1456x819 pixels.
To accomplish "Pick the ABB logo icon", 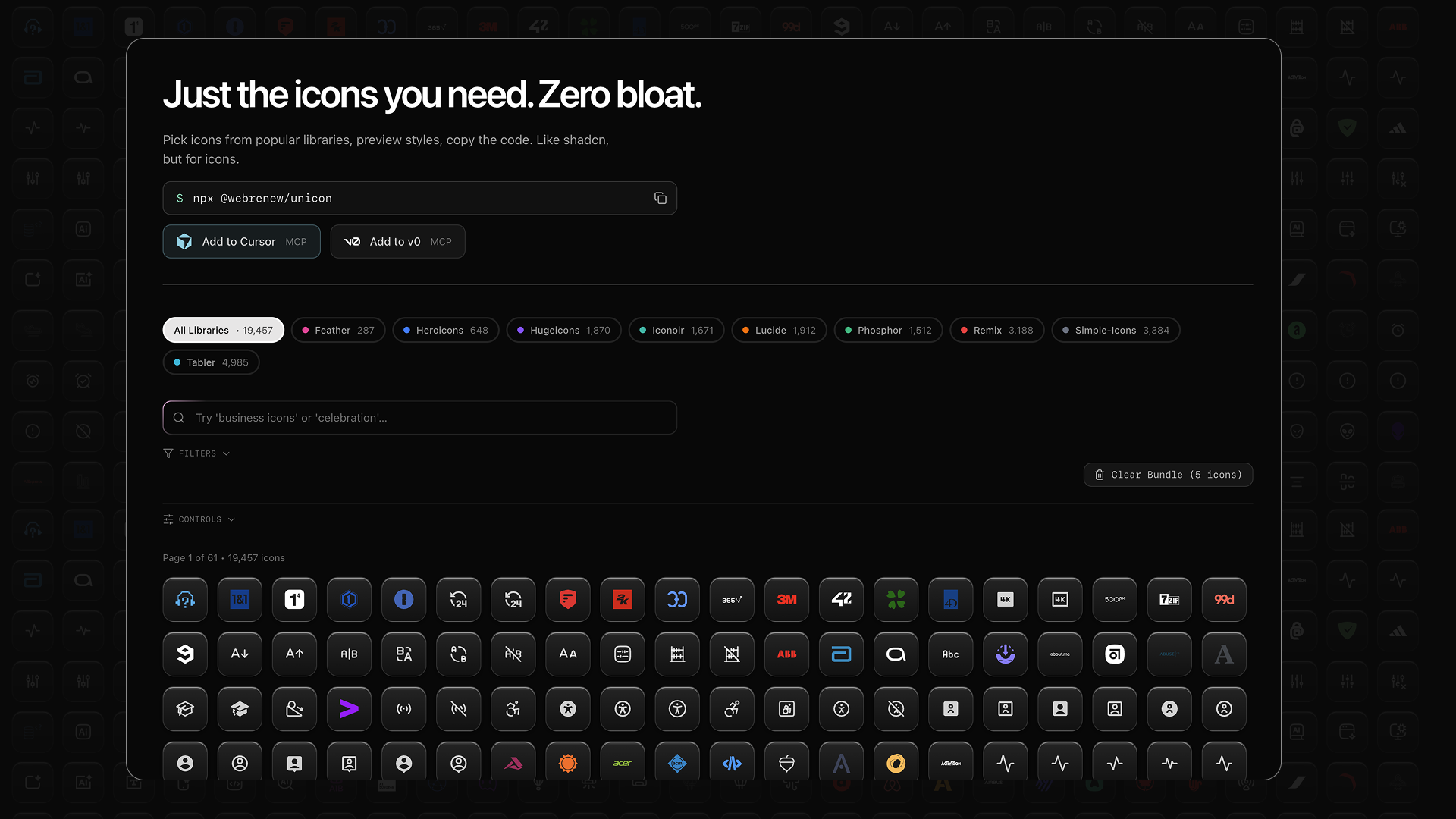I will 786,654.
